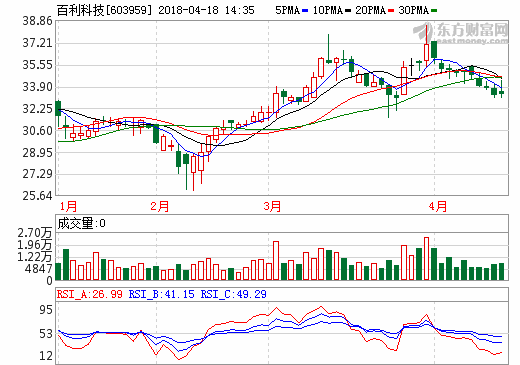Click the 20PMA legend label
This screenshot has height=365, width=520.
(x=371, y=10)
